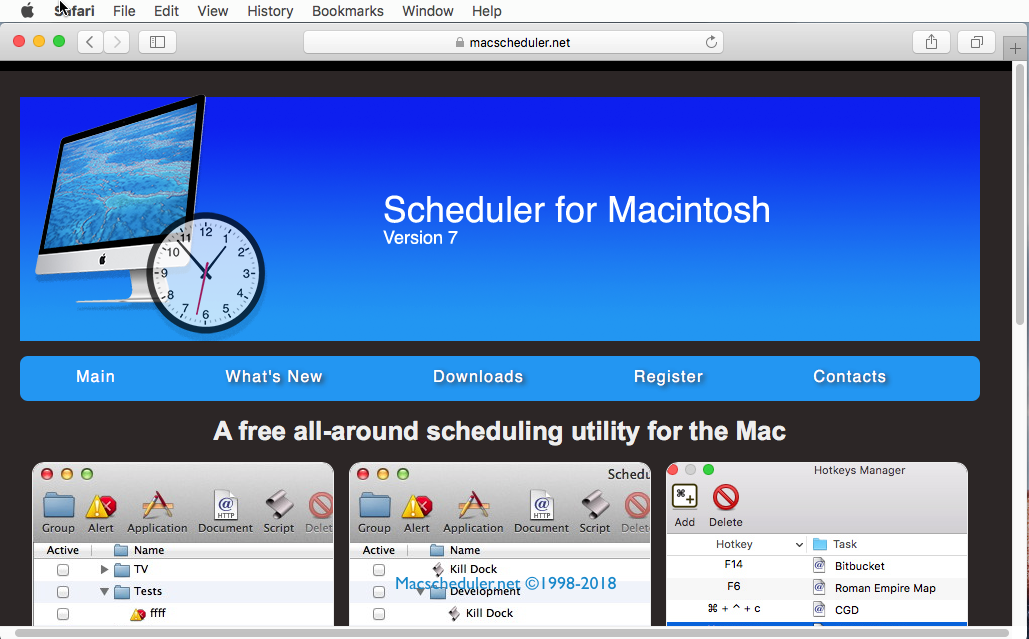Click Document icon in first screenshot
Screen dimensions: 1029x639
point(225,513)
